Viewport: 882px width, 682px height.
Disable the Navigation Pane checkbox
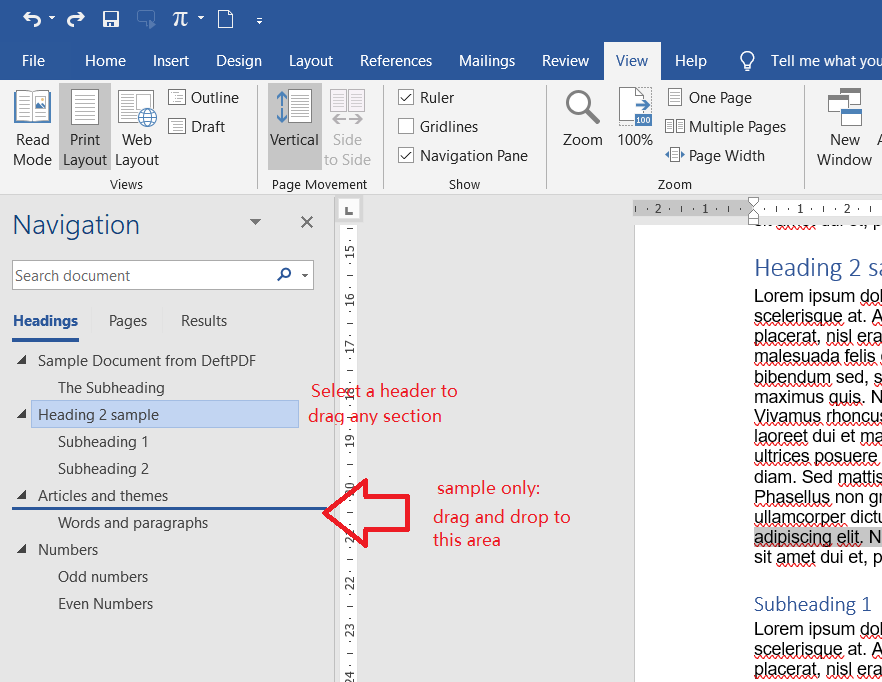pos(406,156)
